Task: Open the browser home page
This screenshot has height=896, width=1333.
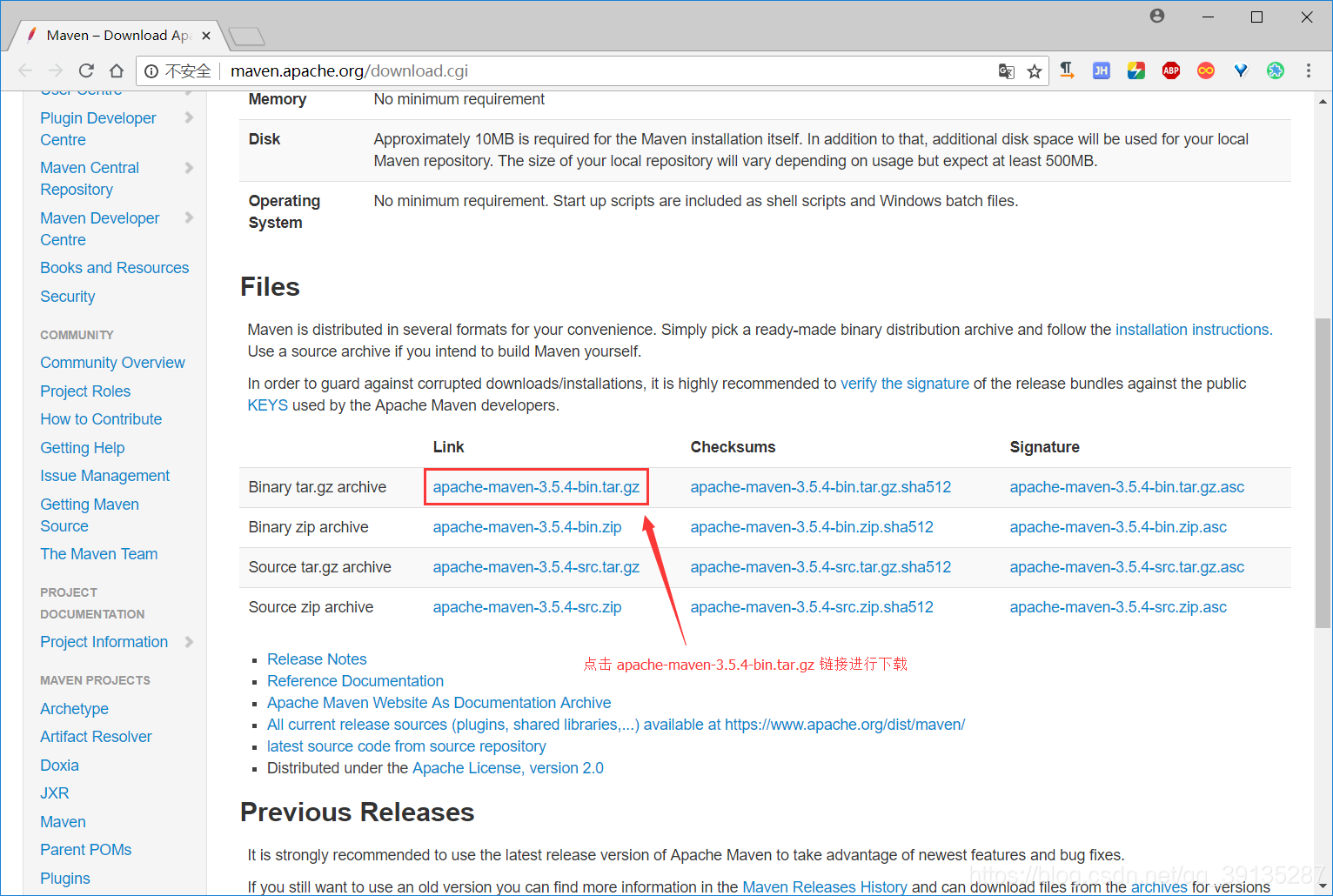Action: [x=117, y=70]
